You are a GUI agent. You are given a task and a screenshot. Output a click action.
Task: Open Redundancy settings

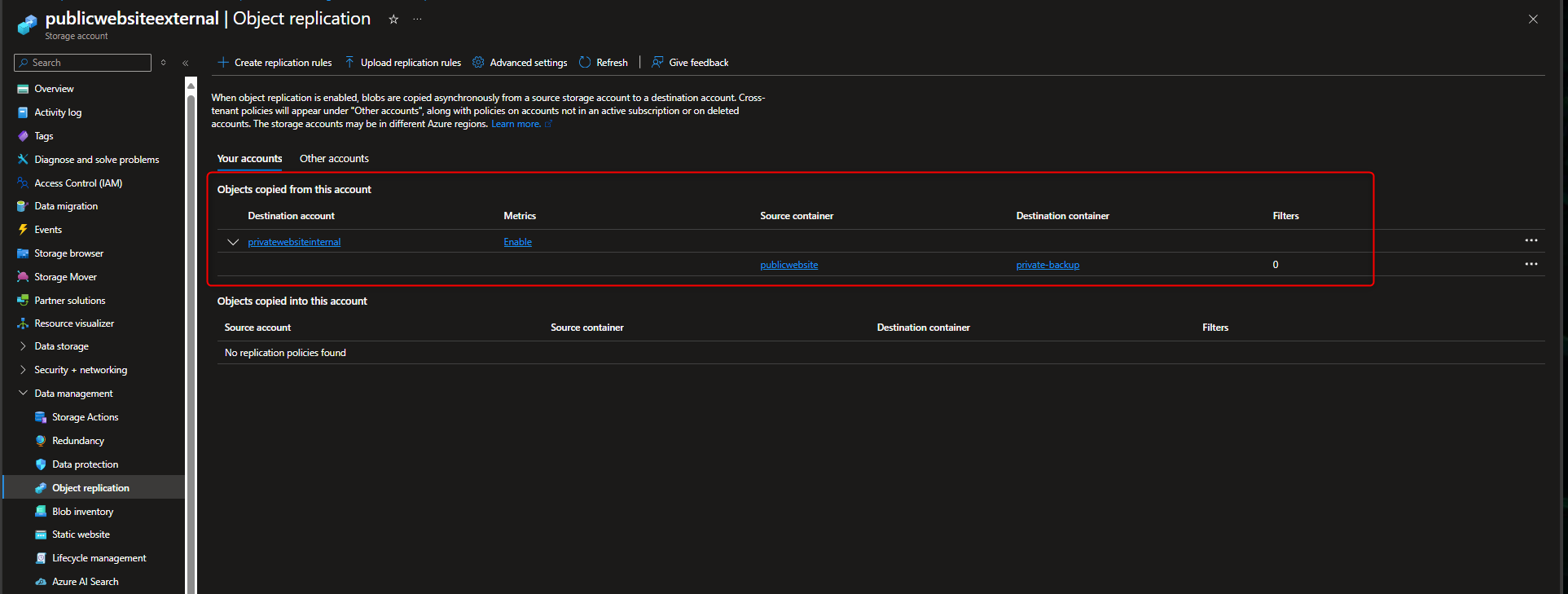78,441
